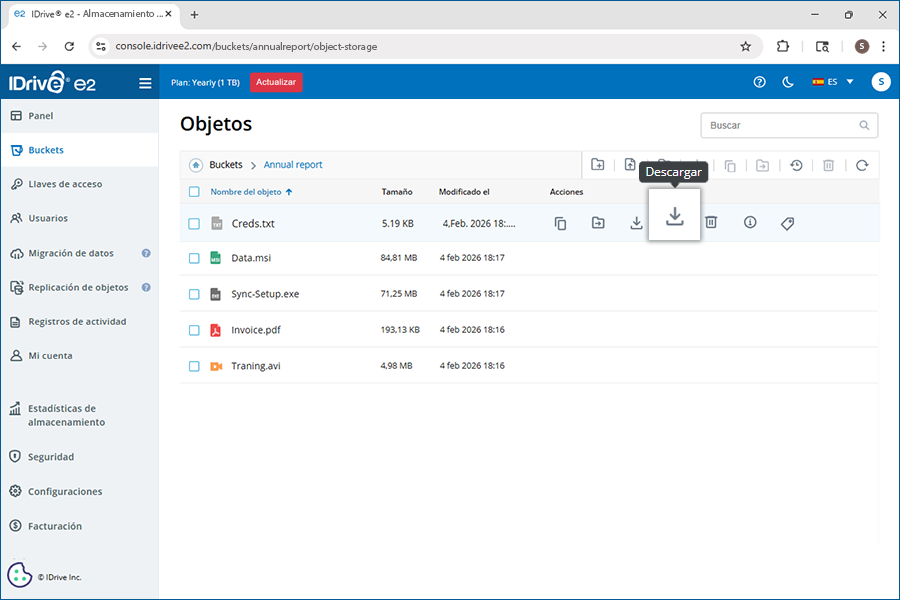Copy the Creds.txt file using row icon
Image resolution: width=900 pixels, height=600 pixels.
click(560, 223)
